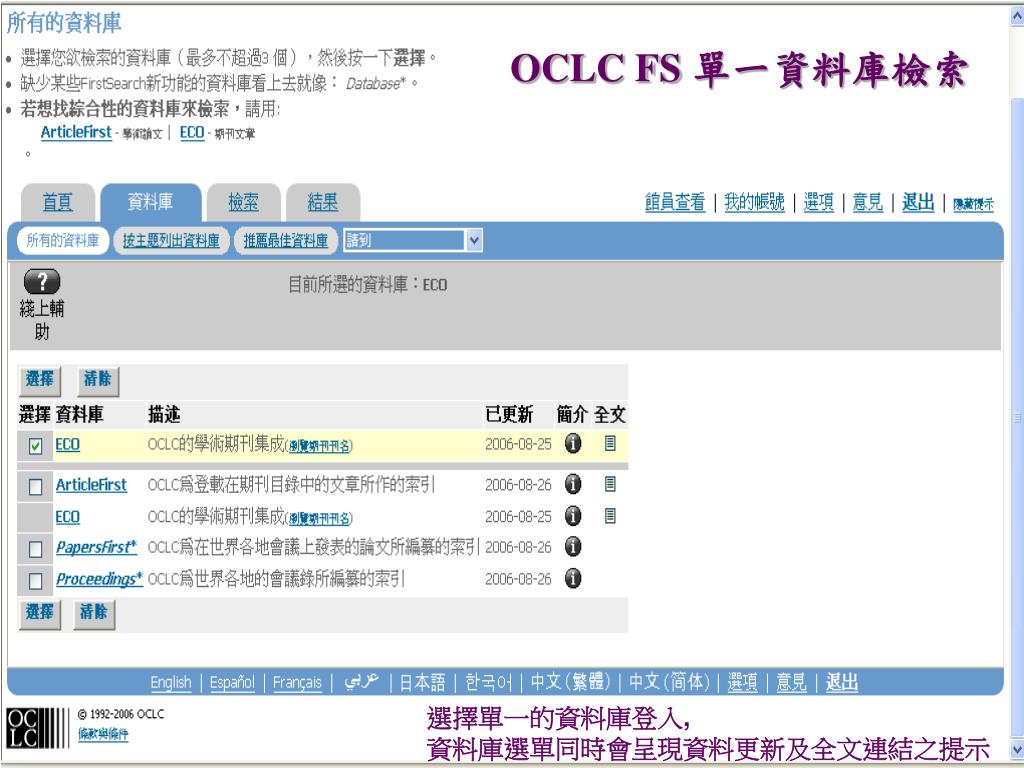Open 意見 link in footer bar
Viewport: 1024px width, 768px height.
pos(792,682)
